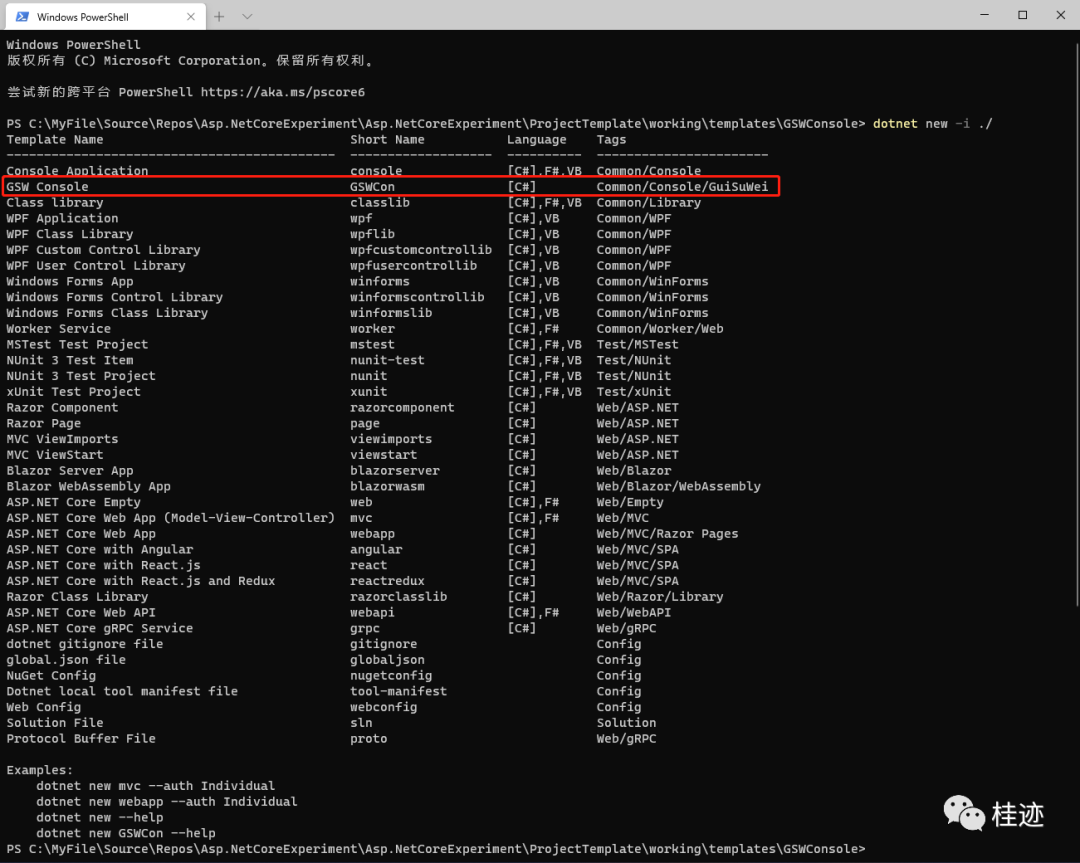
Task: Open the profile dropdown arrow beside new tab
Action: [x=247, y=17]
